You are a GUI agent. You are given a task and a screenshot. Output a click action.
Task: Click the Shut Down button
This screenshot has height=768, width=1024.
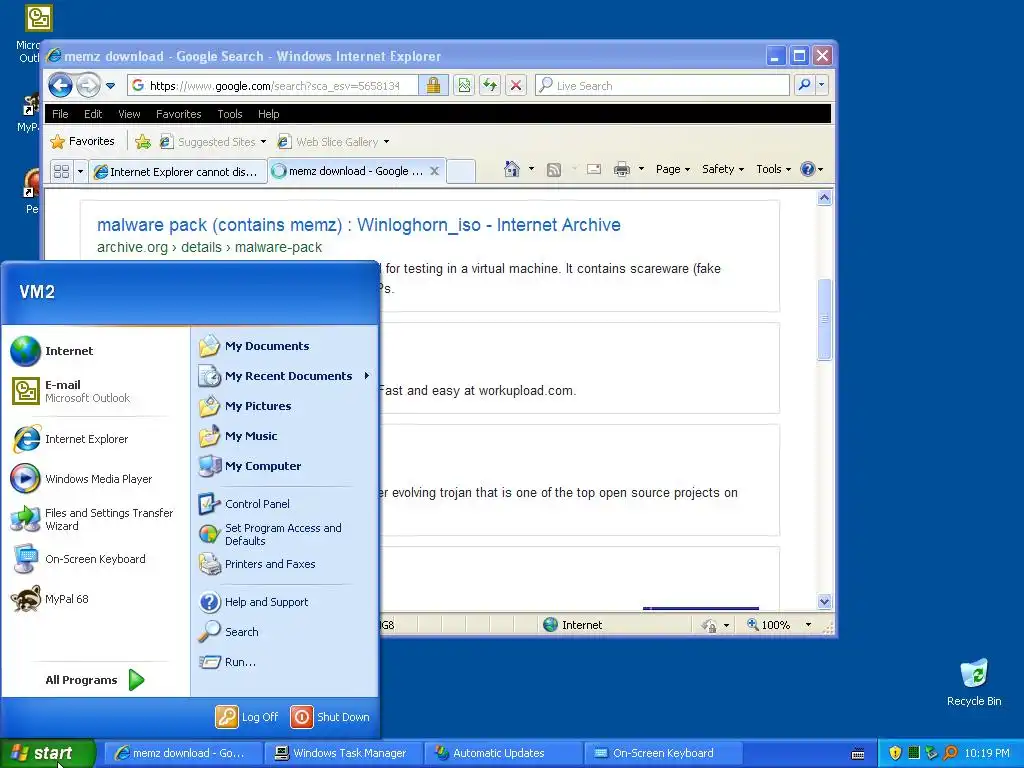[x=330, y=717]
